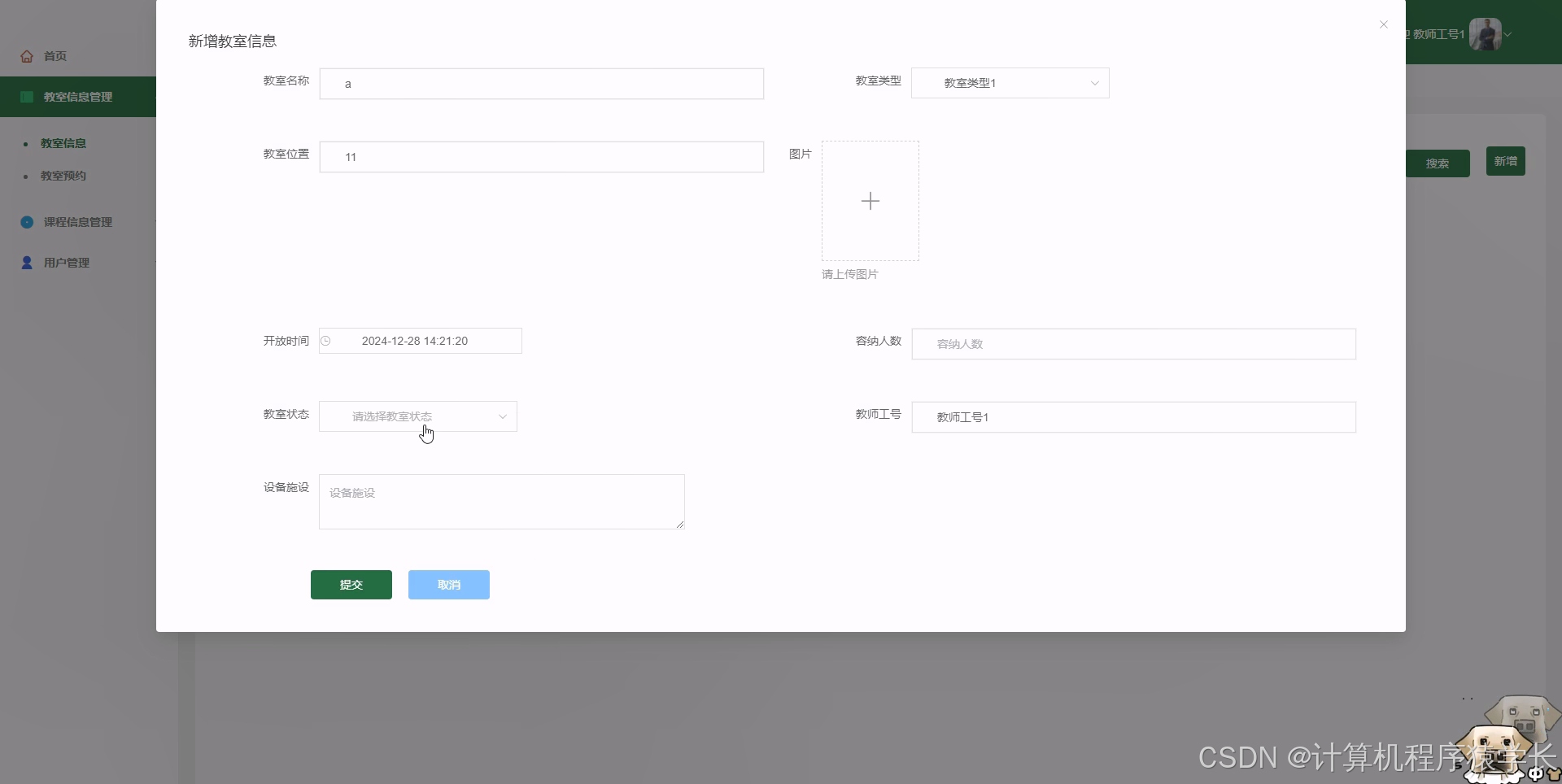Expand the 教室状态 dropdown

click(417, 416)
